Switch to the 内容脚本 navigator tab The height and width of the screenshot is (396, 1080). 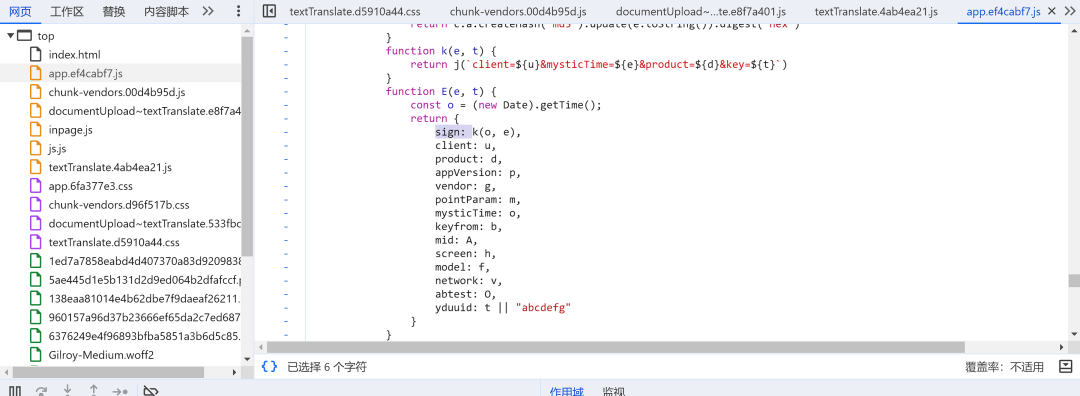pos(167,11)
